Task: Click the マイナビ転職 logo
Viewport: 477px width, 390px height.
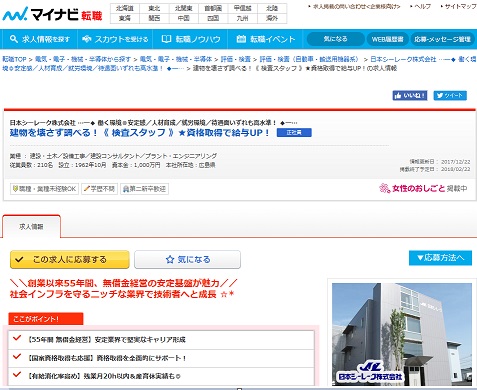Action: [x=52, y=14]
